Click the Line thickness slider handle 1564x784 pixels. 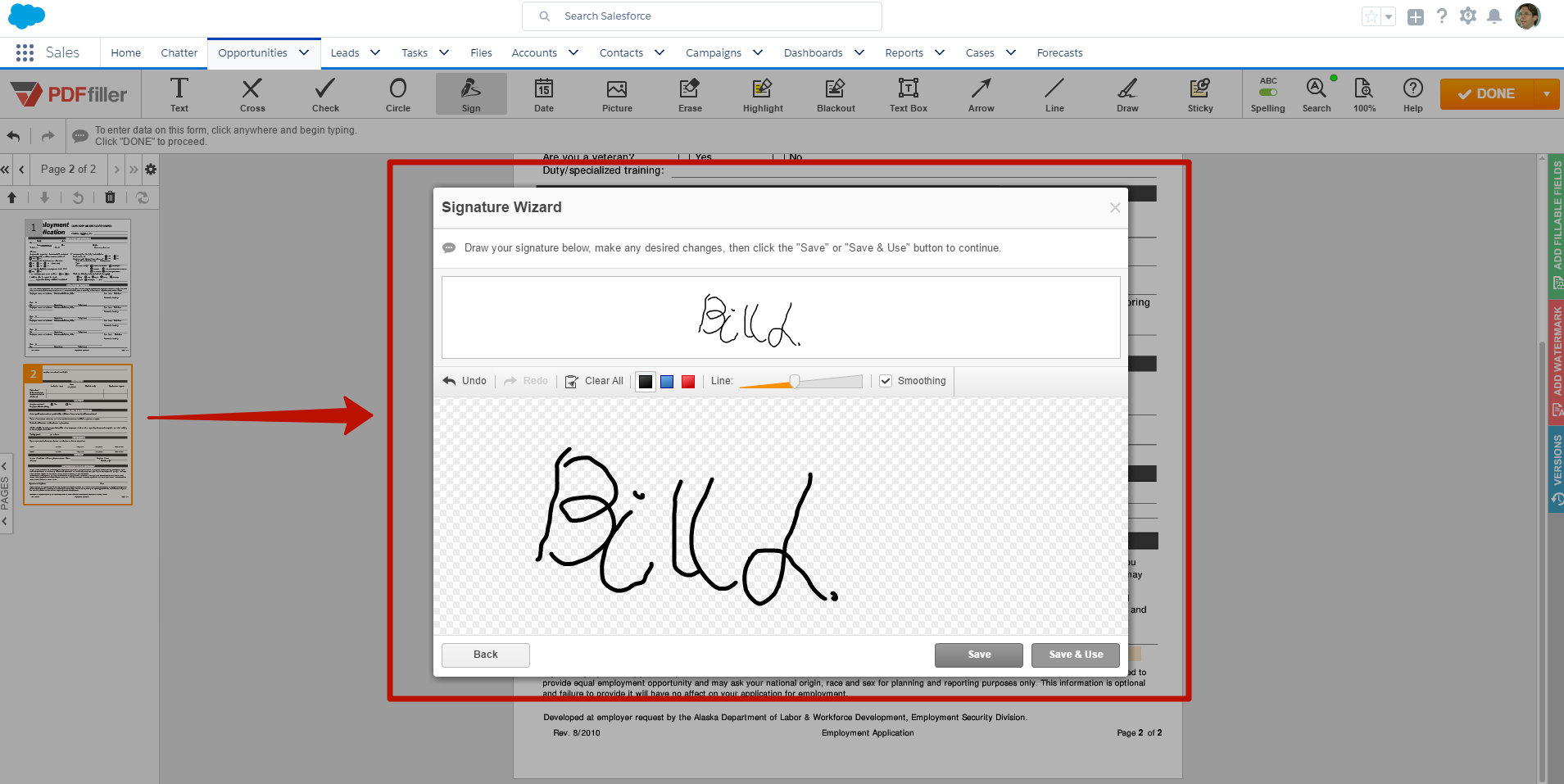[794, 381]
